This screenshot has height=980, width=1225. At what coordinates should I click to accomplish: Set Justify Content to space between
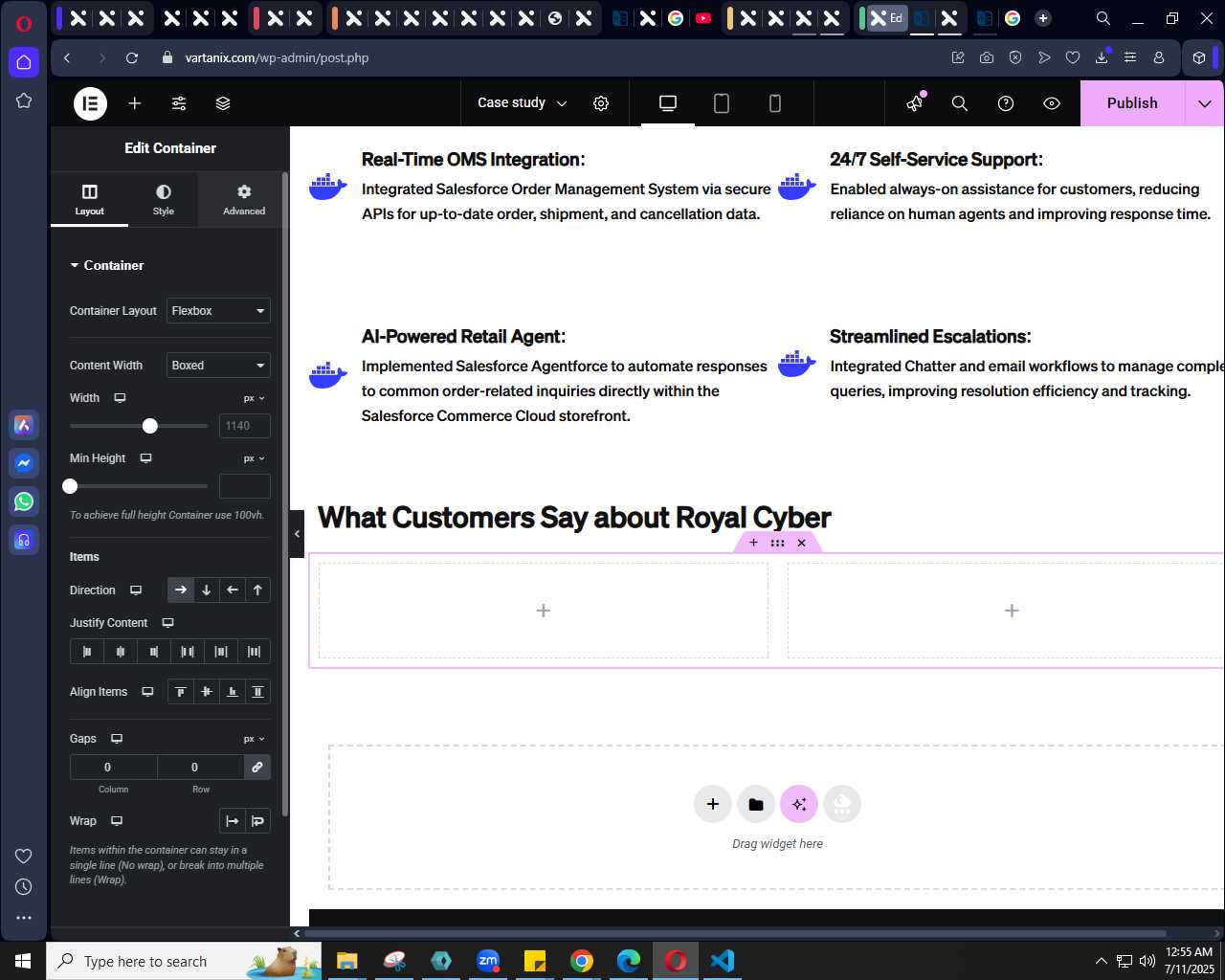(188, 652)
